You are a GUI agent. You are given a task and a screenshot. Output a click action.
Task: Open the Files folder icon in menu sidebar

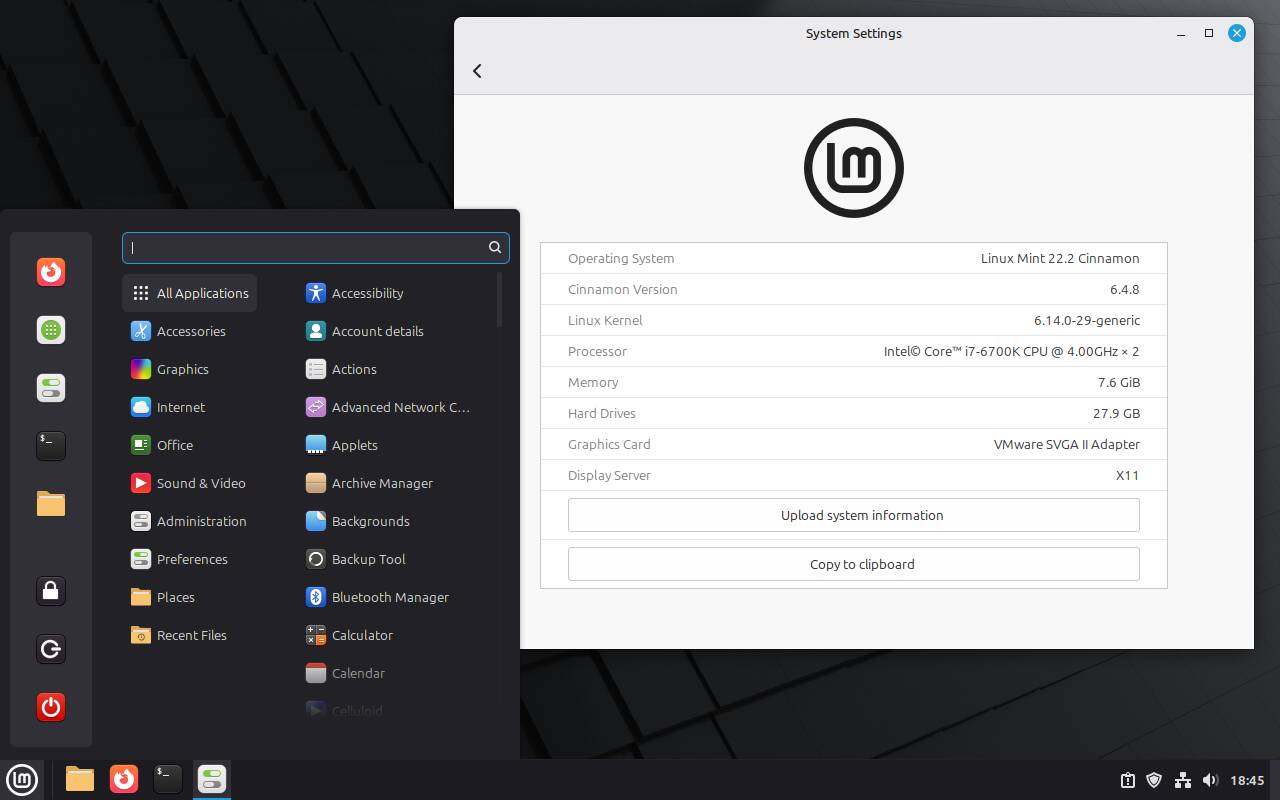point(51,504)
